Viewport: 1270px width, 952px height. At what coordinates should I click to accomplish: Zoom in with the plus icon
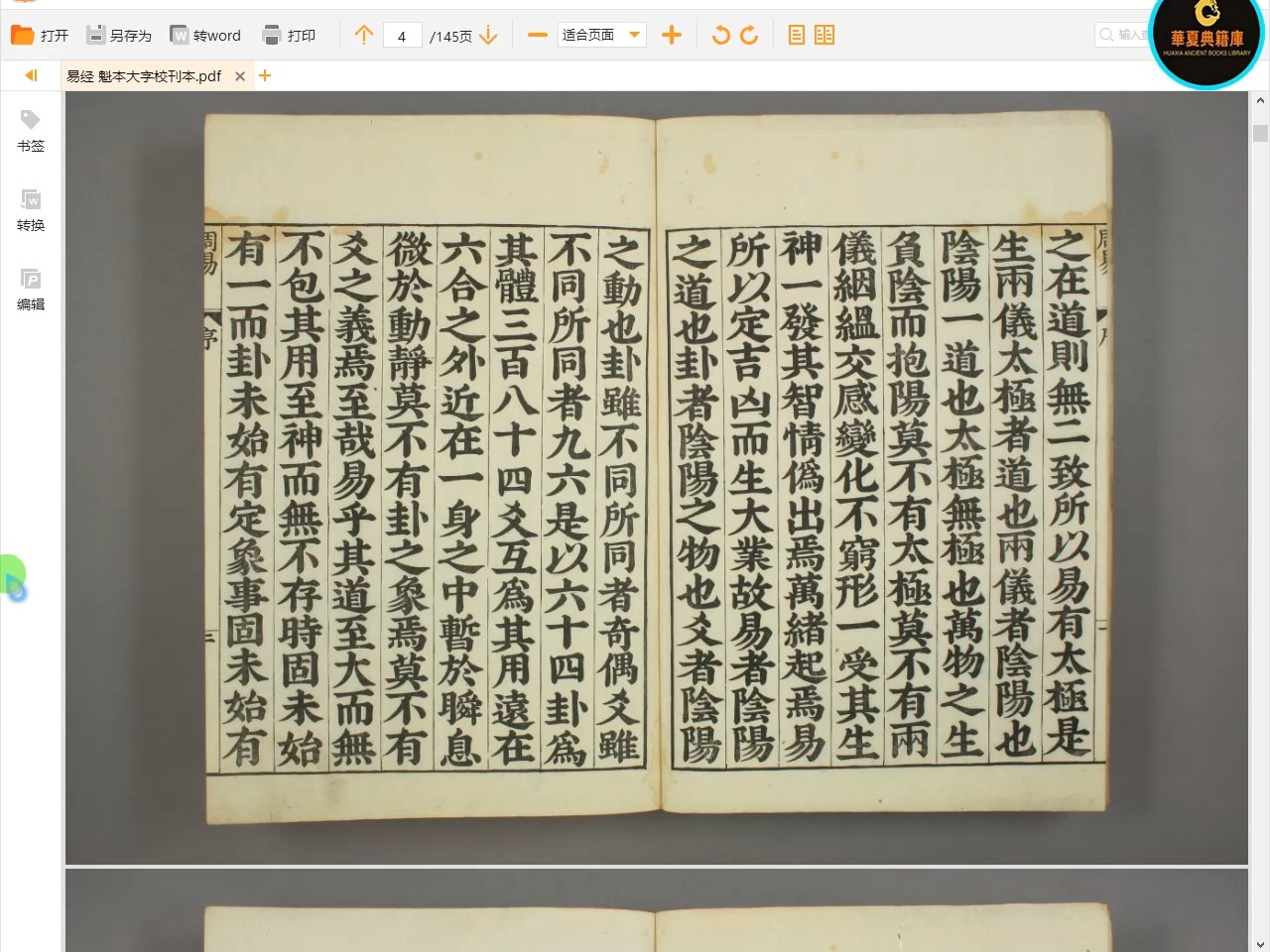(672, 36)
